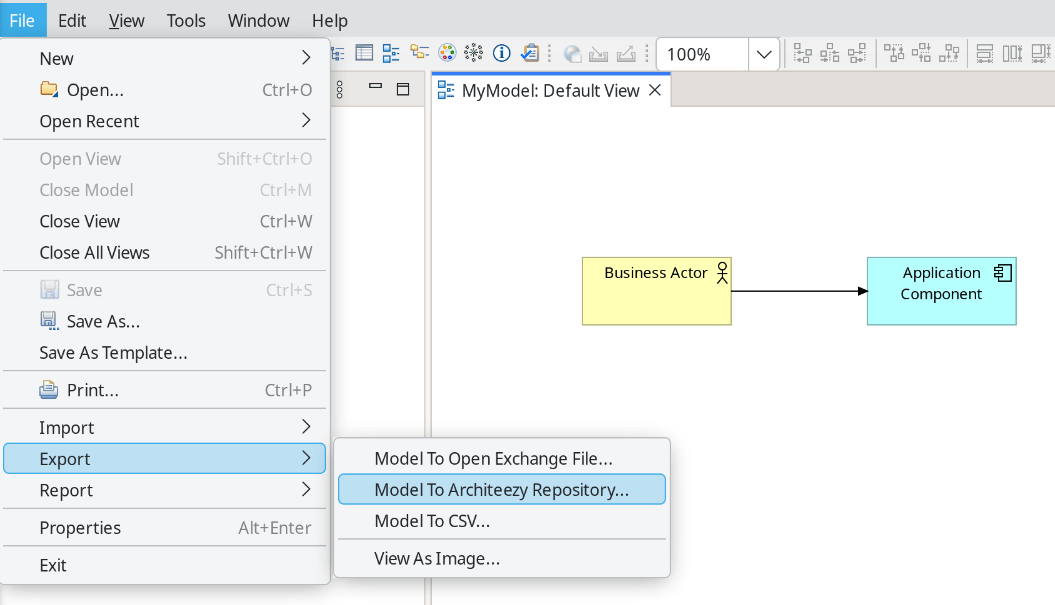Click the printer icon beside Print...

[48, 390]
